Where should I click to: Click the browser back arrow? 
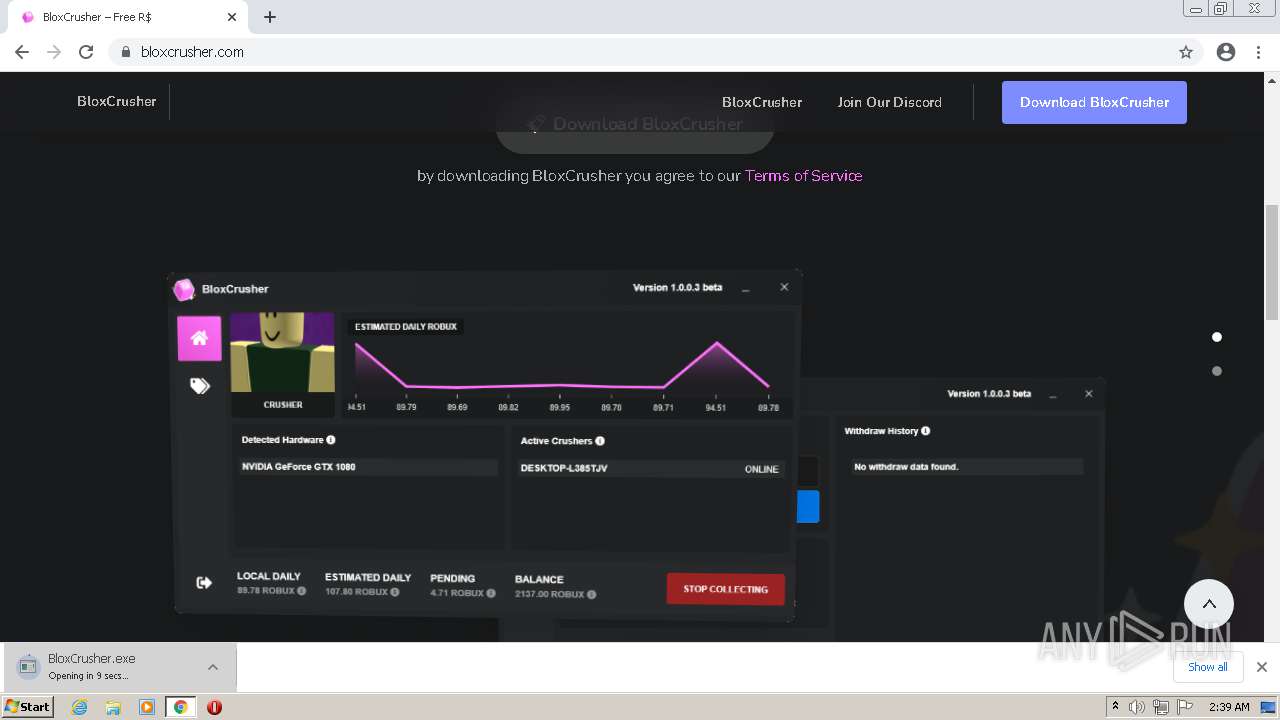[x=22, y=52]
